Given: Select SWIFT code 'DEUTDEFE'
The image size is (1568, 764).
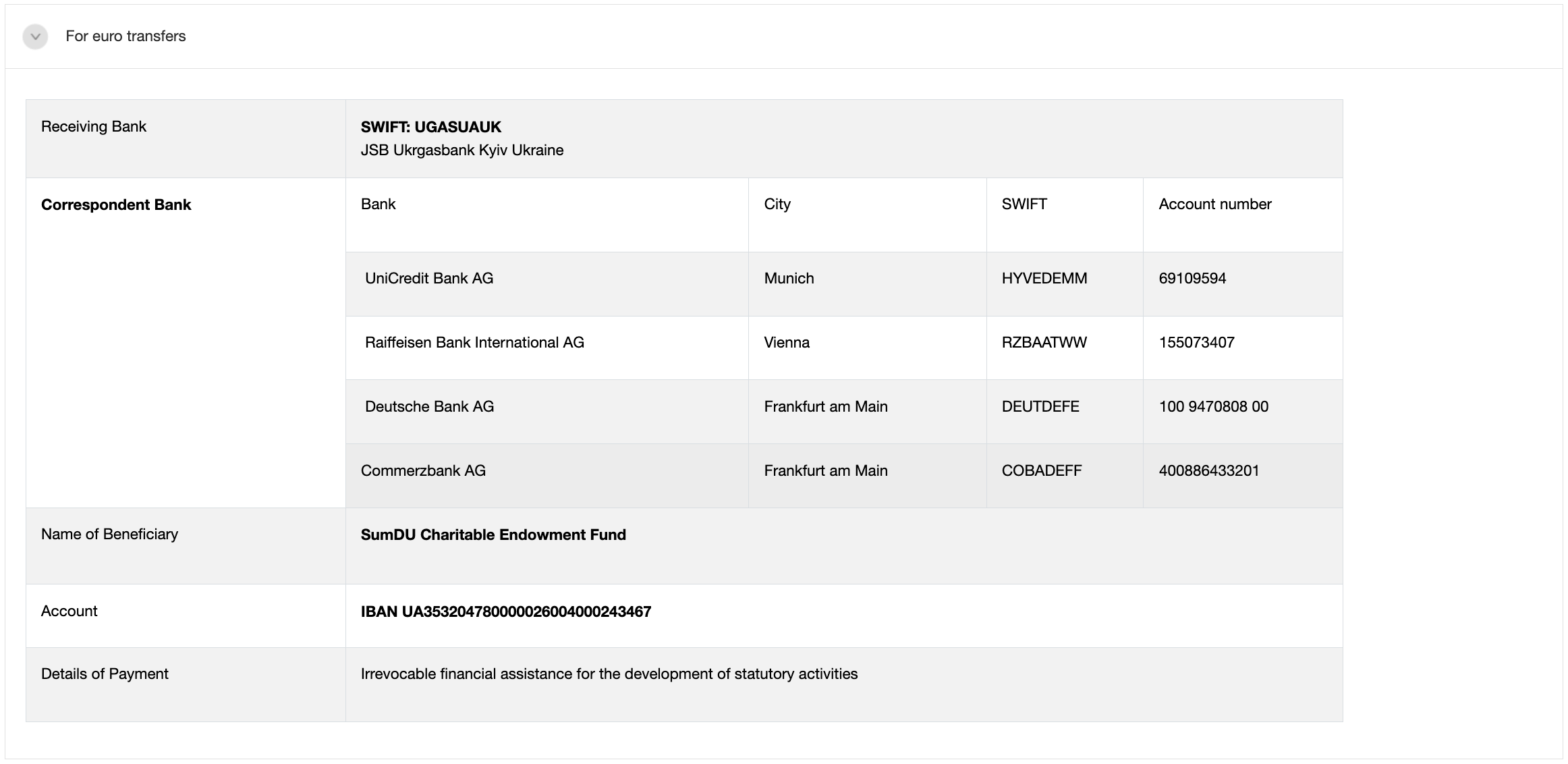Looking at the screenshot, I should [x=1040, y=406].
